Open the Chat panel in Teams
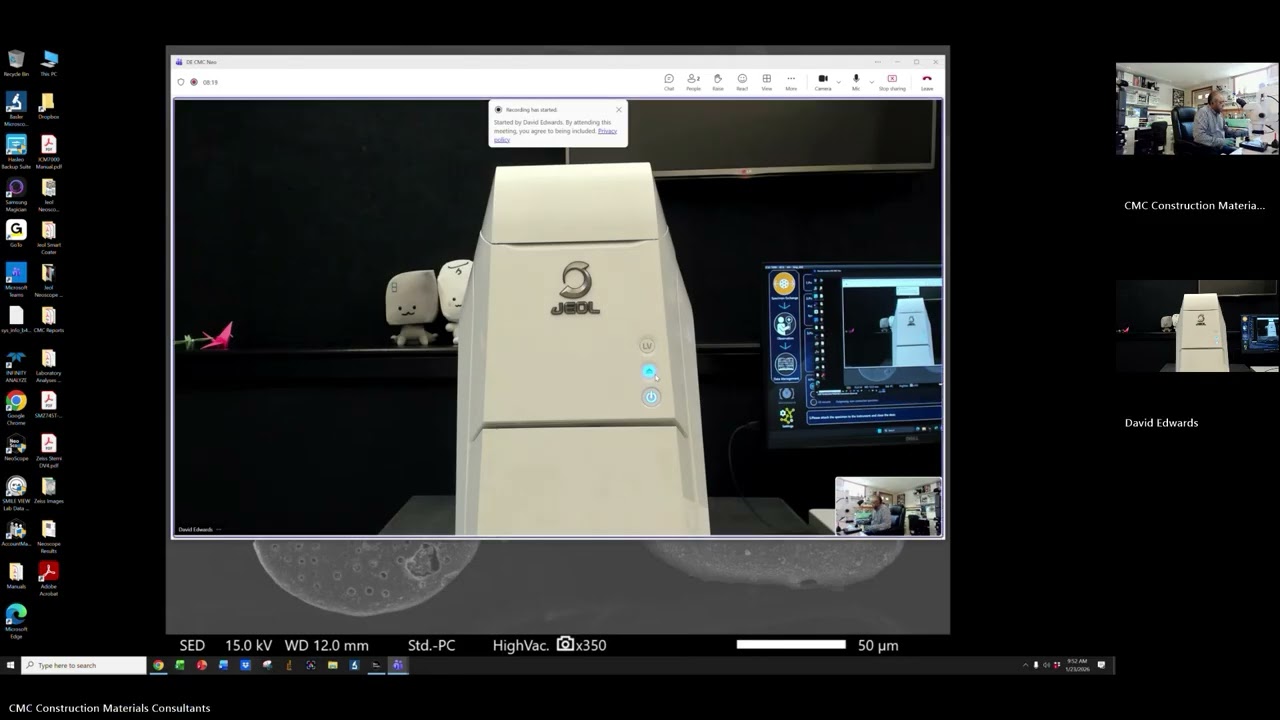 coord(669,82)
